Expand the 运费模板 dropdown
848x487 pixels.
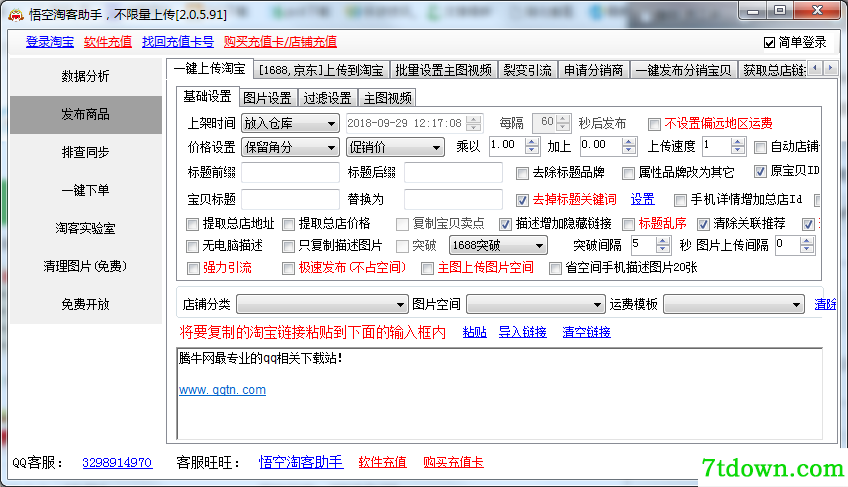point(734,305)
